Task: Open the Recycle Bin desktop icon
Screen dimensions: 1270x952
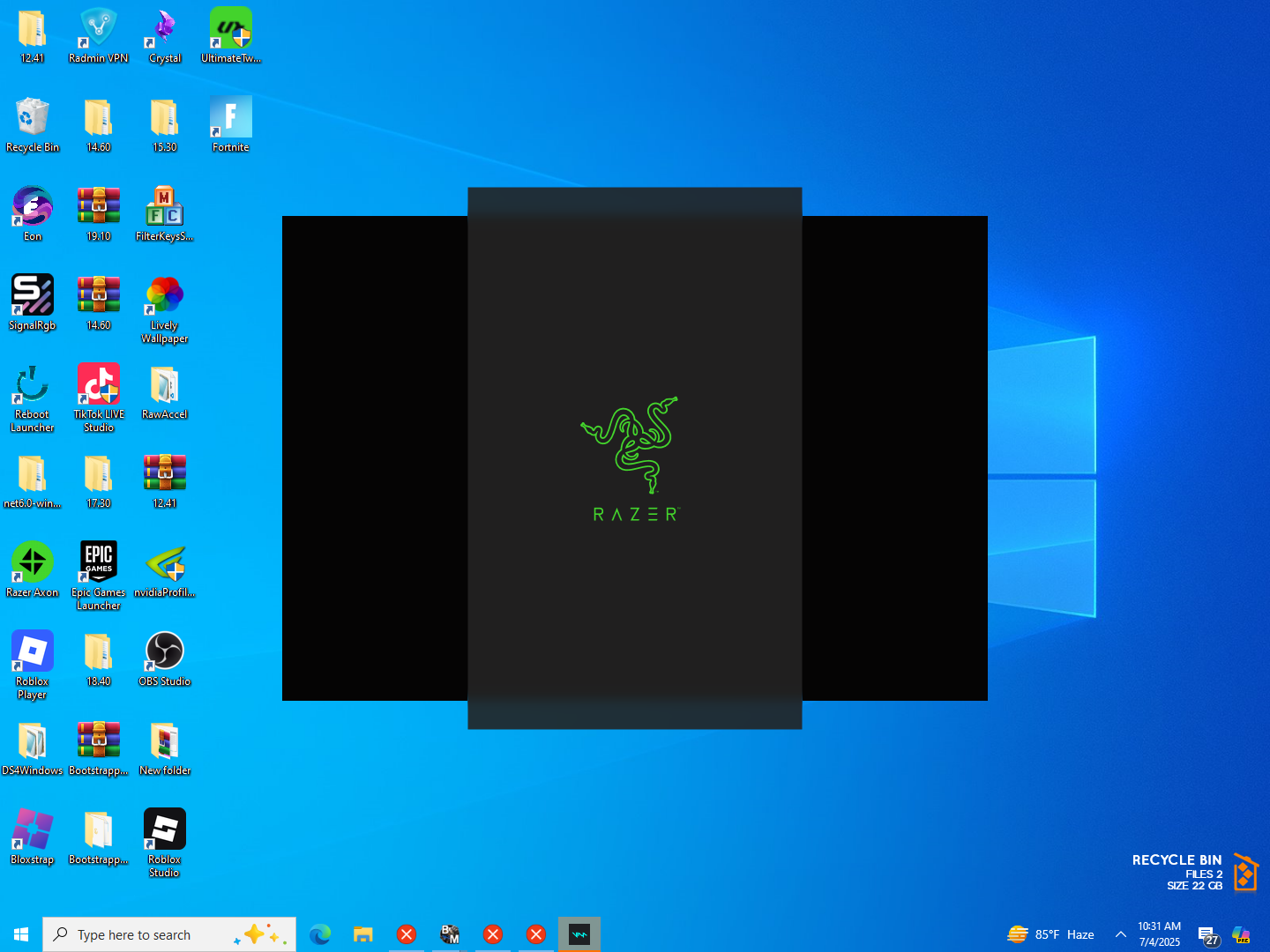Action: coord(33,125)
